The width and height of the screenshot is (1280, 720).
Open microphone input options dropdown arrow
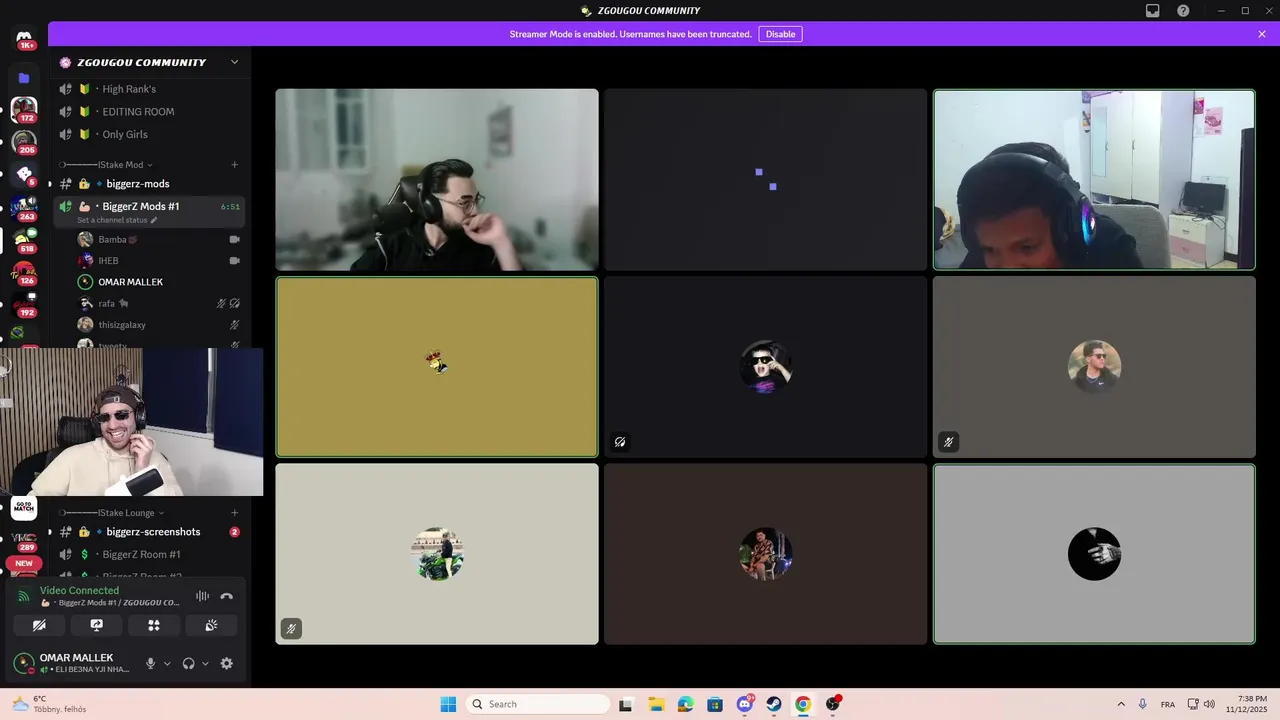point(167,663)
